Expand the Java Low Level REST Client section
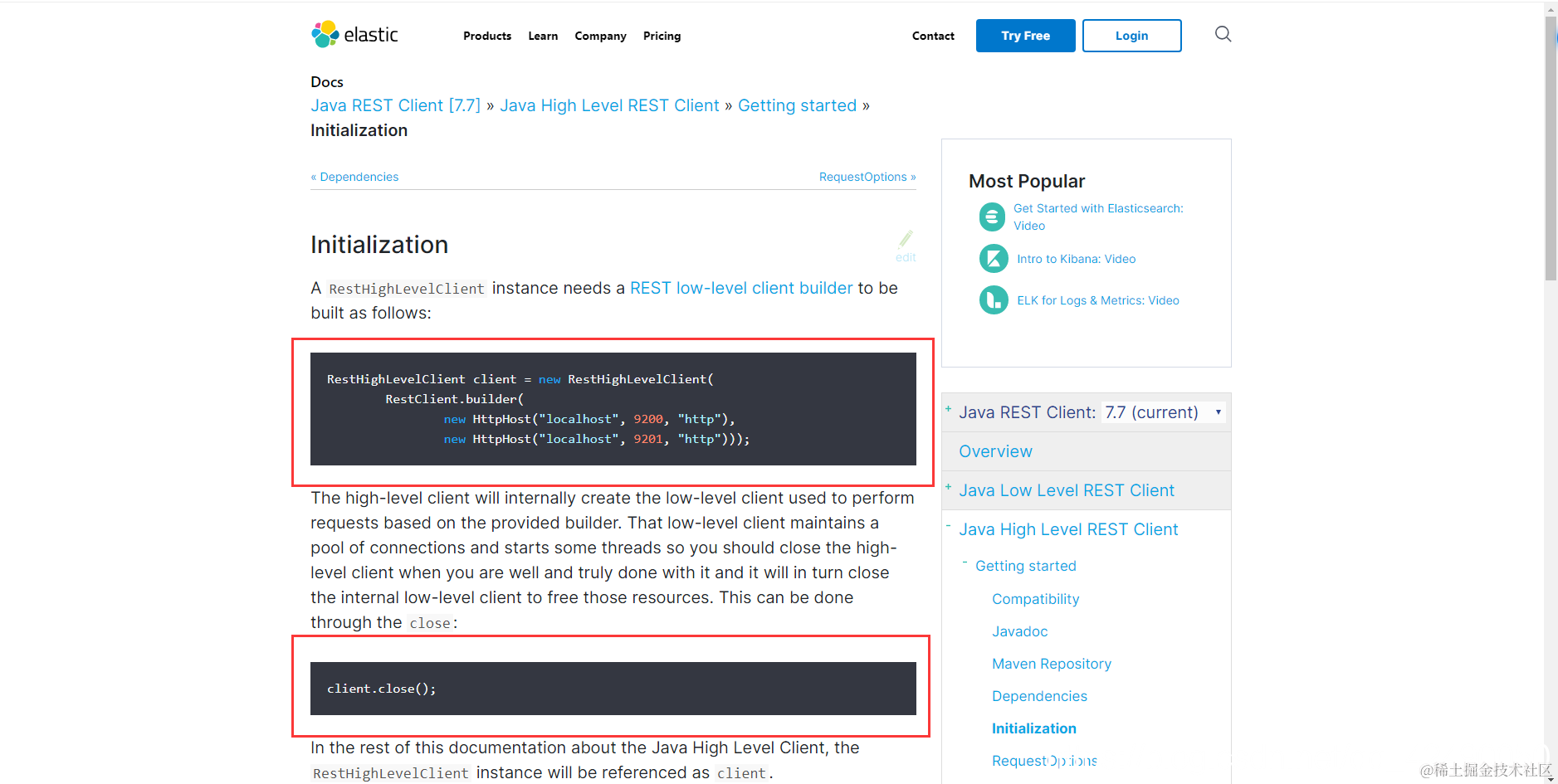 (948, 487)
